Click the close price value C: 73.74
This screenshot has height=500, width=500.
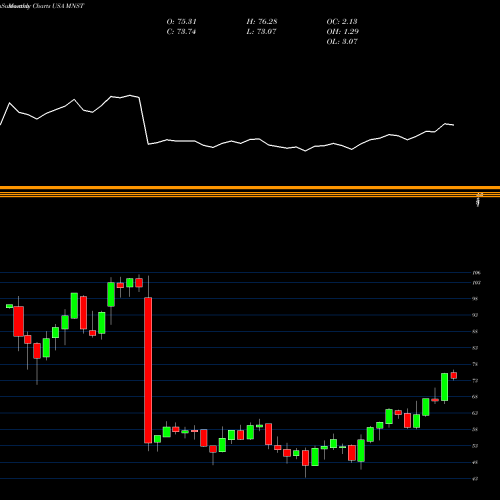tap(181, 32)
